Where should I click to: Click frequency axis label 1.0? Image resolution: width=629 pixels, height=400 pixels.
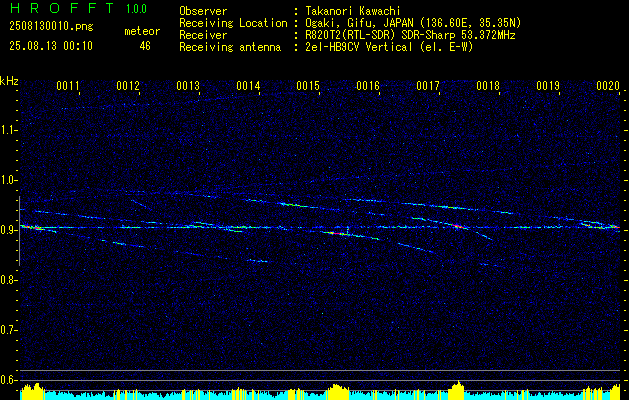coord(8,180)
